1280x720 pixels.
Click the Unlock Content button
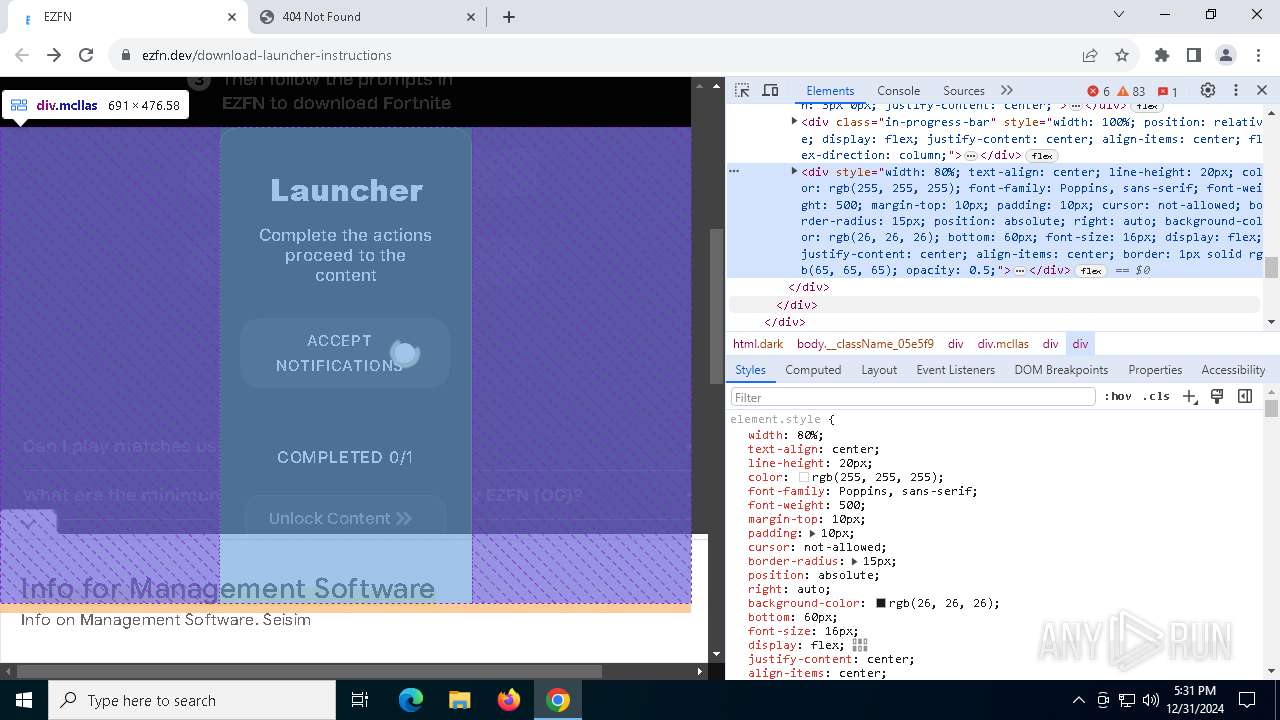[345, 518]
